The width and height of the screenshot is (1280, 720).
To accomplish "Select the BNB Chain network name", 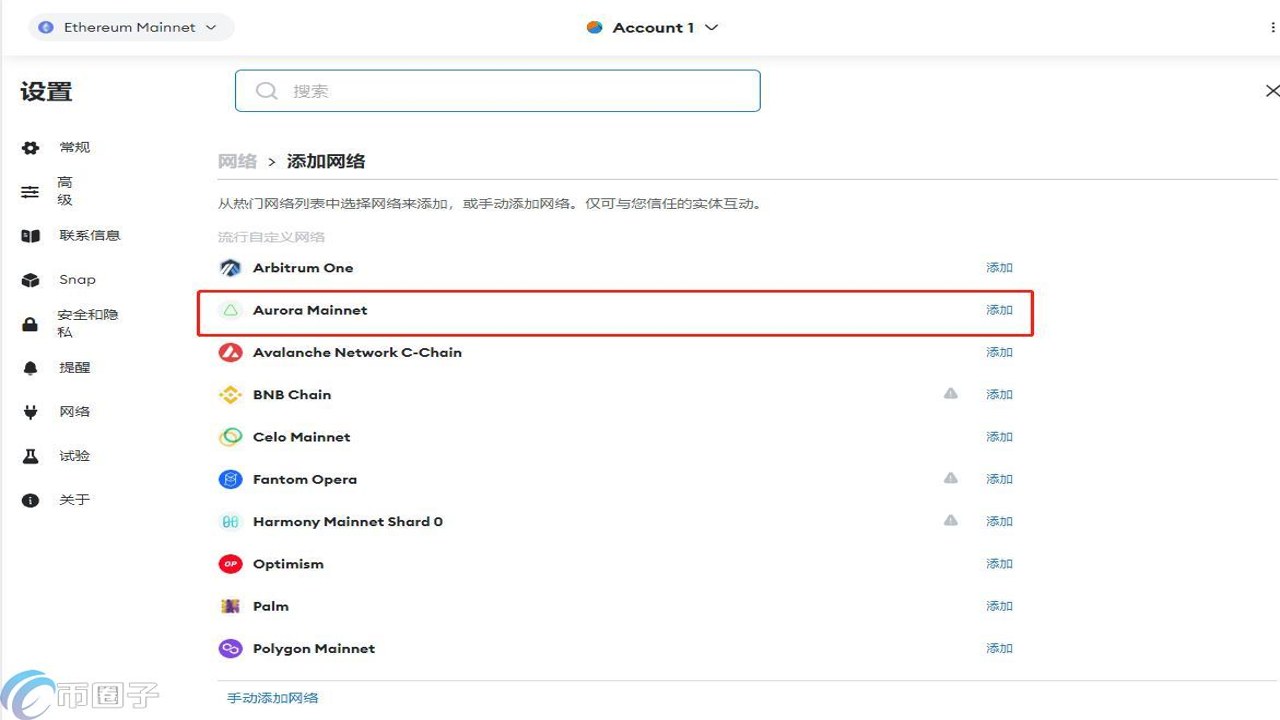I will 292,395.
